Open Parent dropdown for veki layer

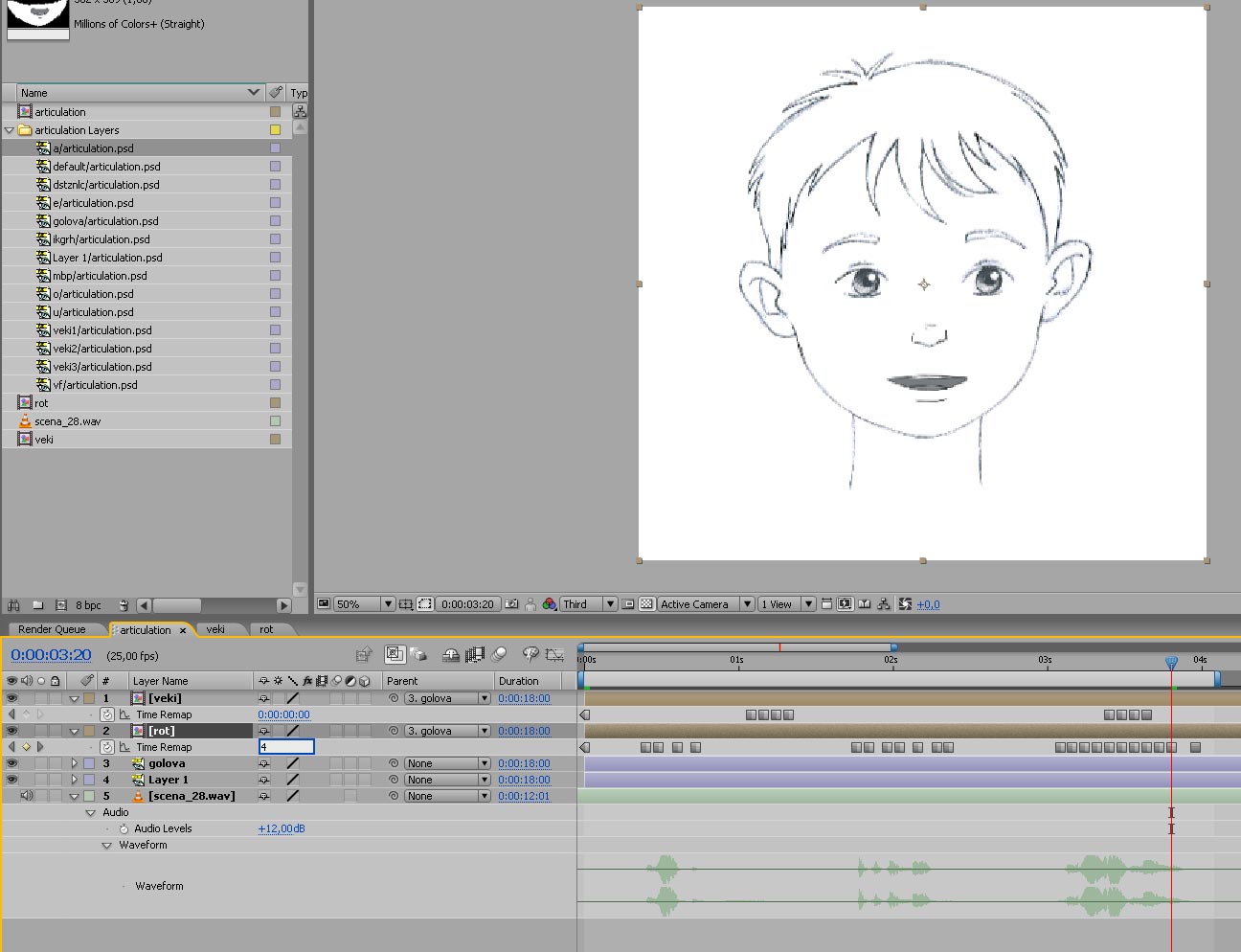click(447, 698)
